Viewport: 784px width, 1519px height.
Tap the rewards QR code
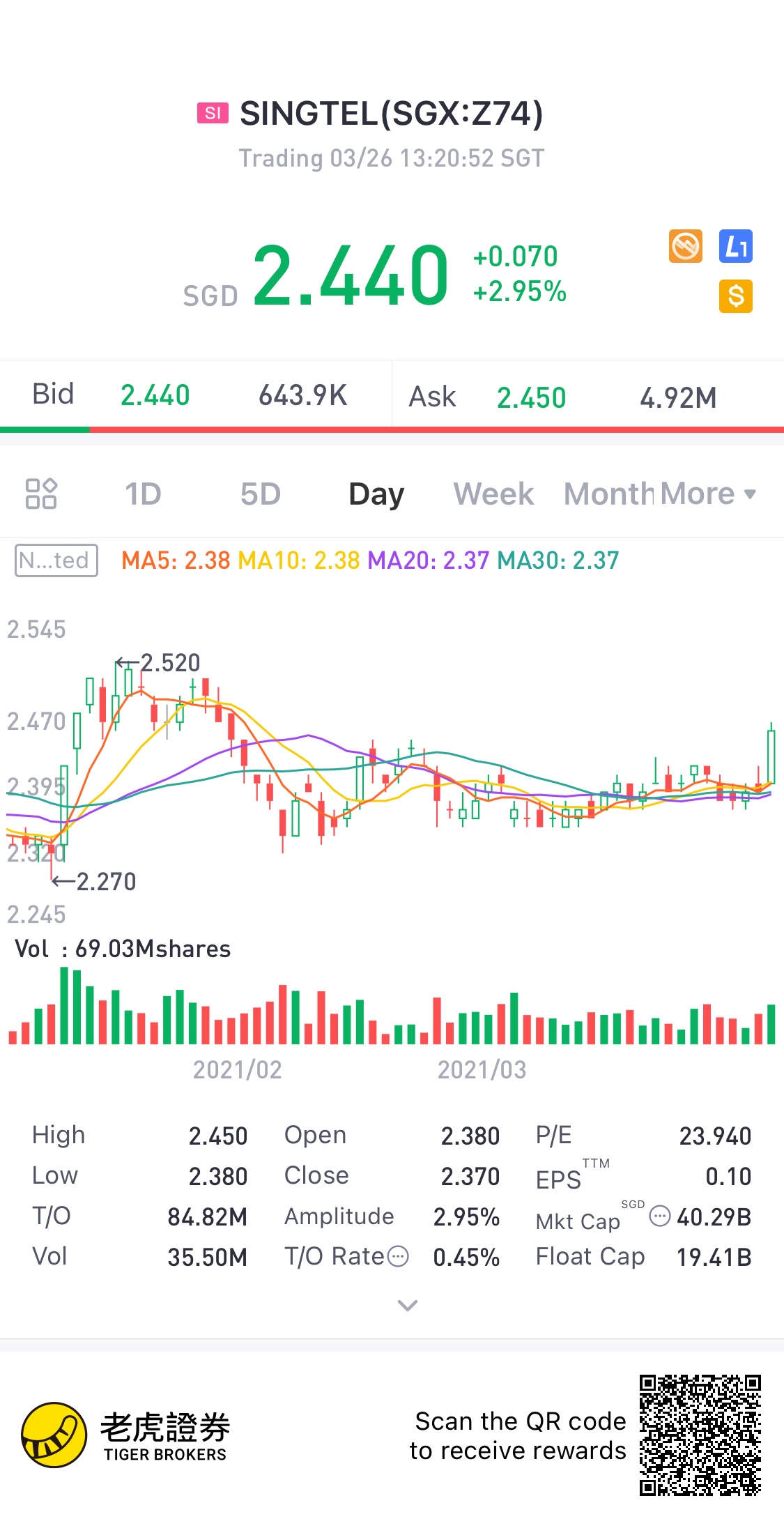(x=700, y=1435)
